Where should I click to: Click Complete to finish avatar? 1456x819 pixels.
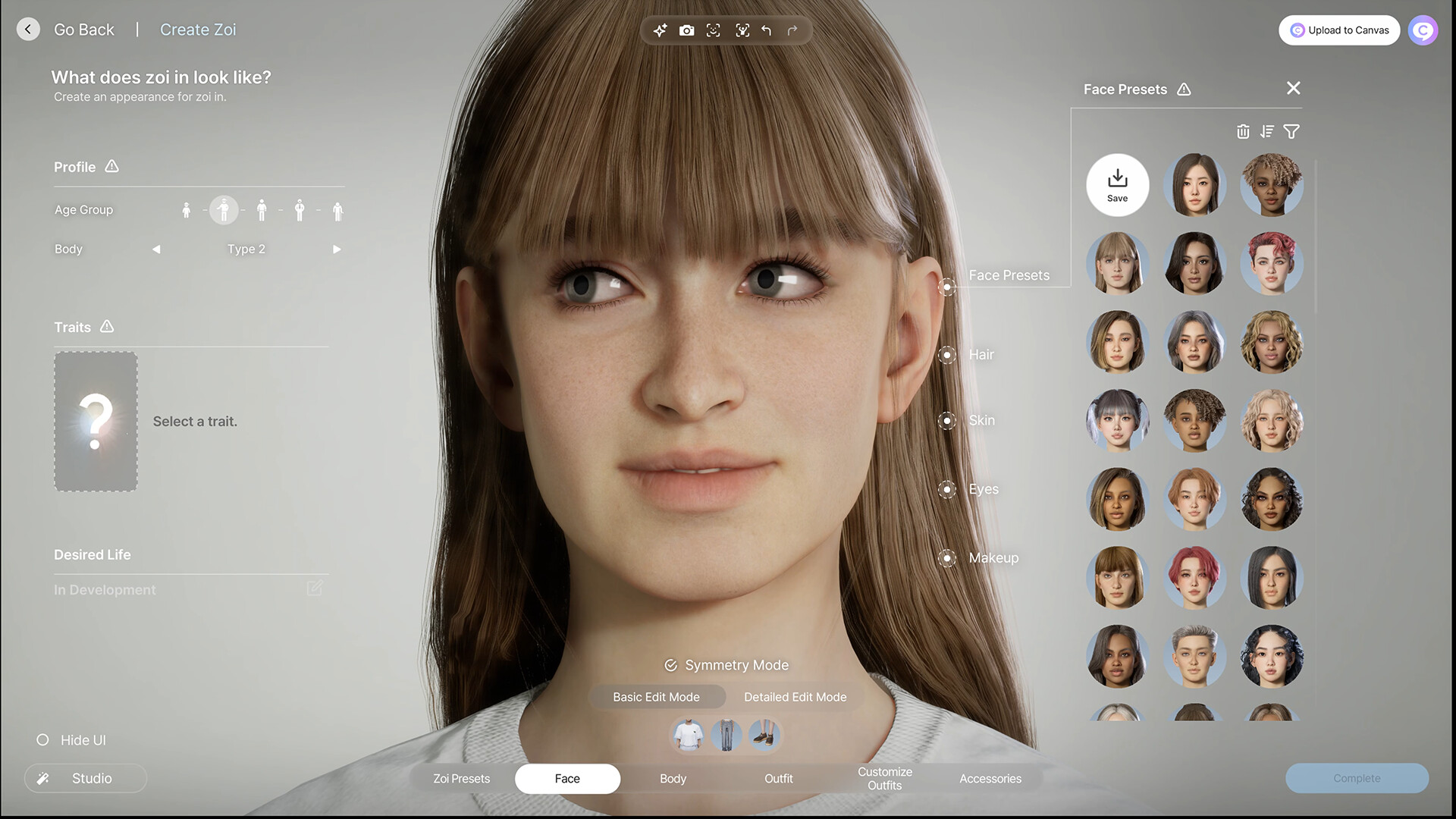[1357, 778]
